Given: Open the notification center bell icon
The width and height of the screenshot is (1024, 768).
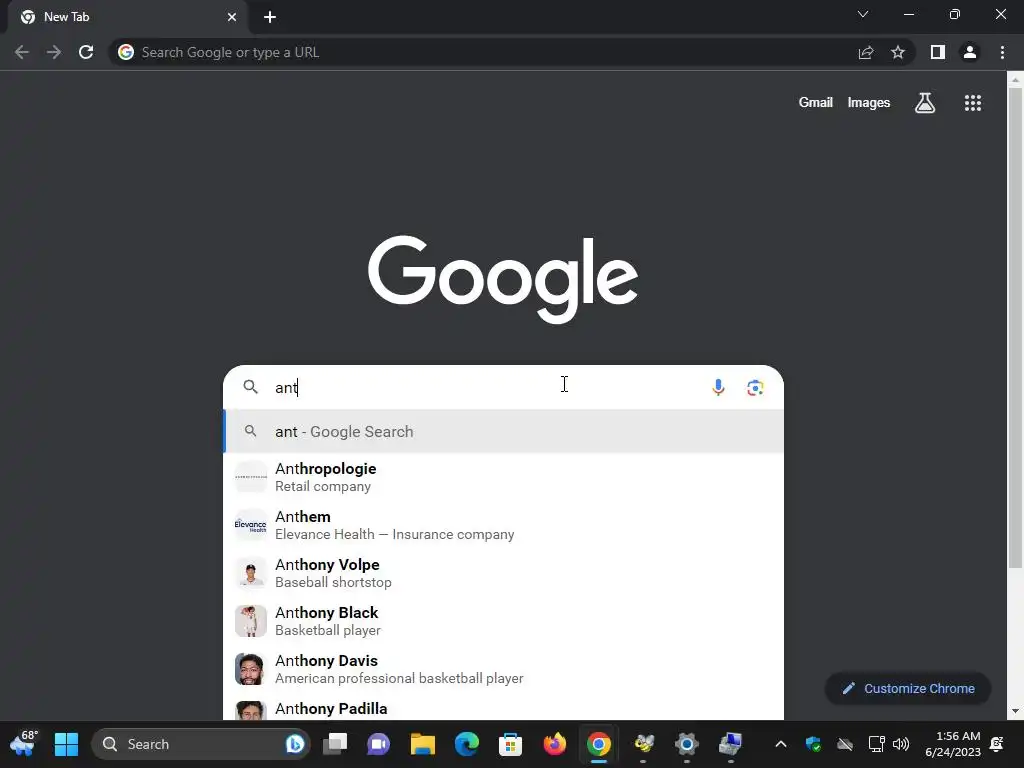Looking at the screenshot, I should click(x=997, y=744).
